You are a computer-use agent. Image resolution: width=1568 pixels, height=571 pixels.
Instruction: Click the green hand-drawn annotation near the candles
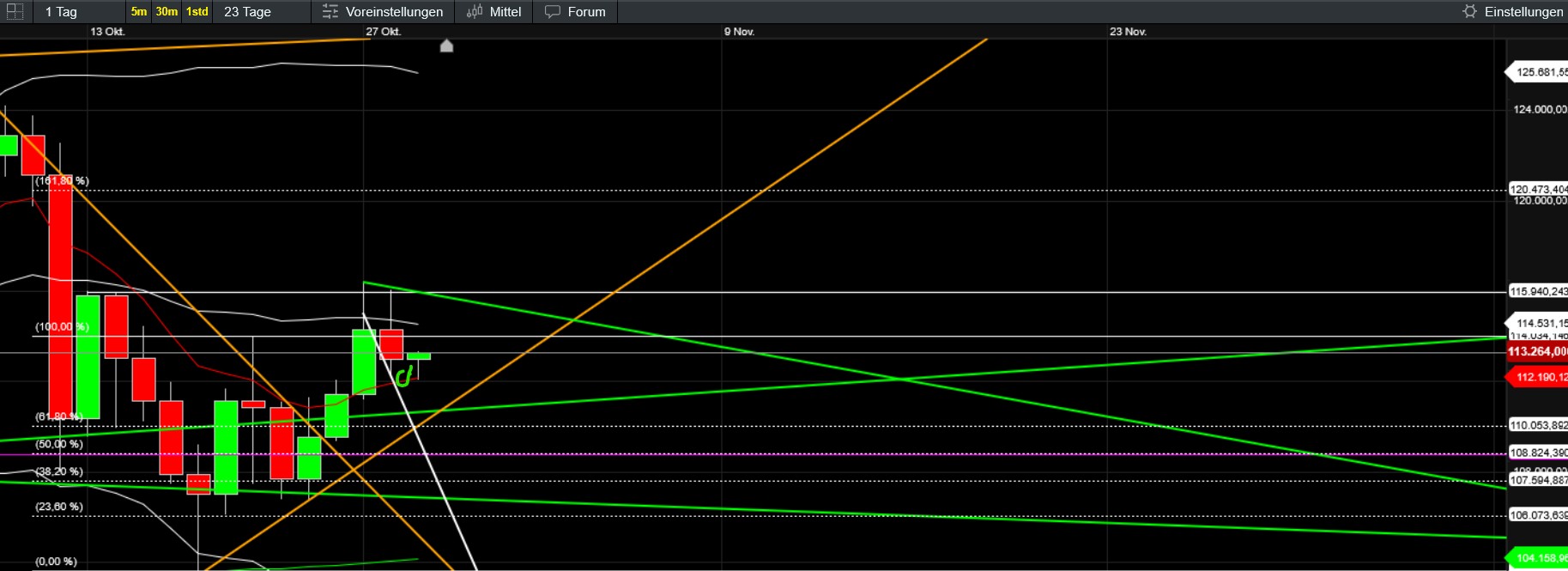pos(404,375)
